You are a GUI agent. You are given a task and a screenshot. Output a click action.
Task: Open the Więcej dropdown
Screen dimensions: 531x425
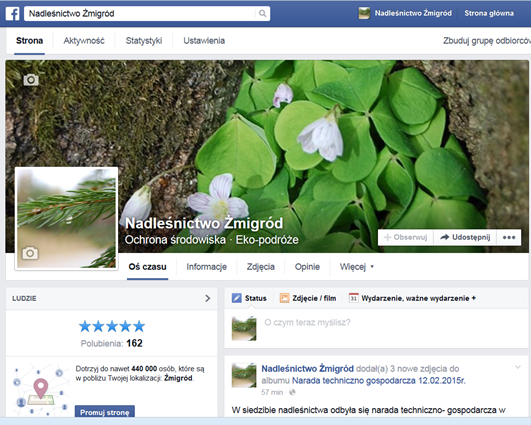tap(357, 267)
